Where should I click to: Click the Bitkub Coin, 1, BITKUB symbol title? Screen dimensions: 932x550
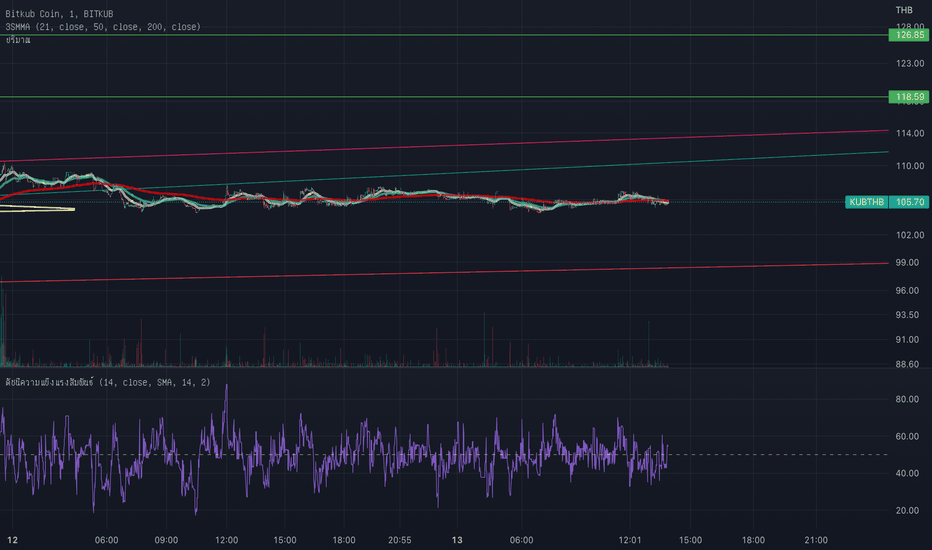[59, 14]
